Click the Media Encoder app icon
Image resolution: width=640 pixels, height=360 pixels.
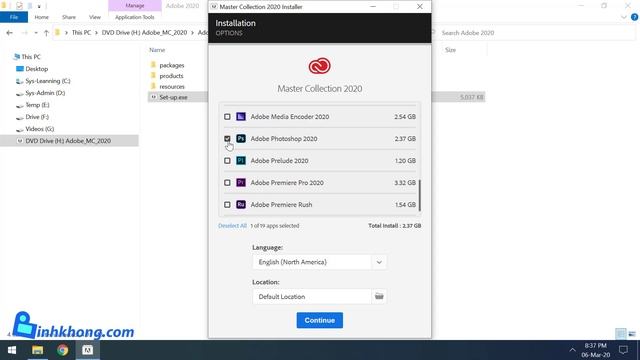coord(241,117)
